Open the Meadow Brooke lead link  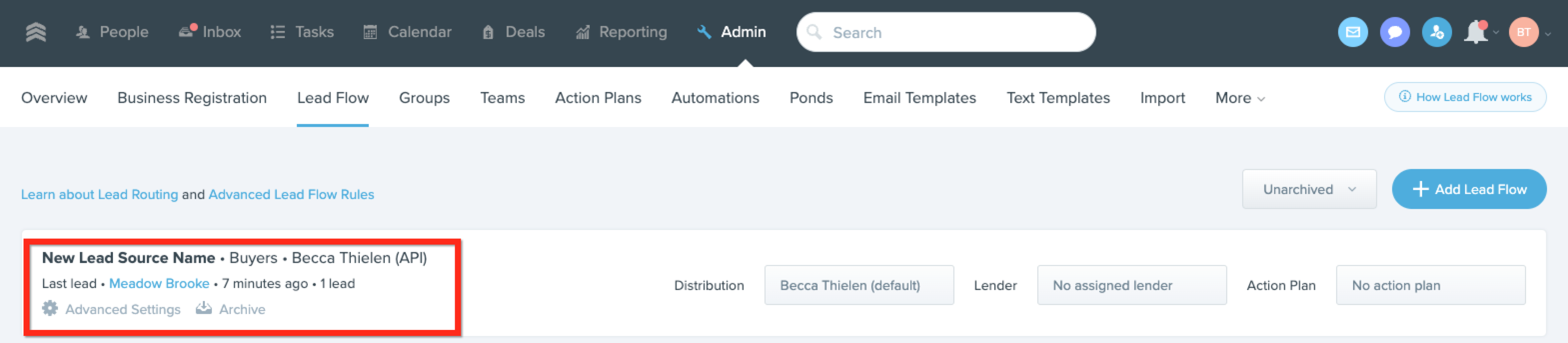point(159,283)
